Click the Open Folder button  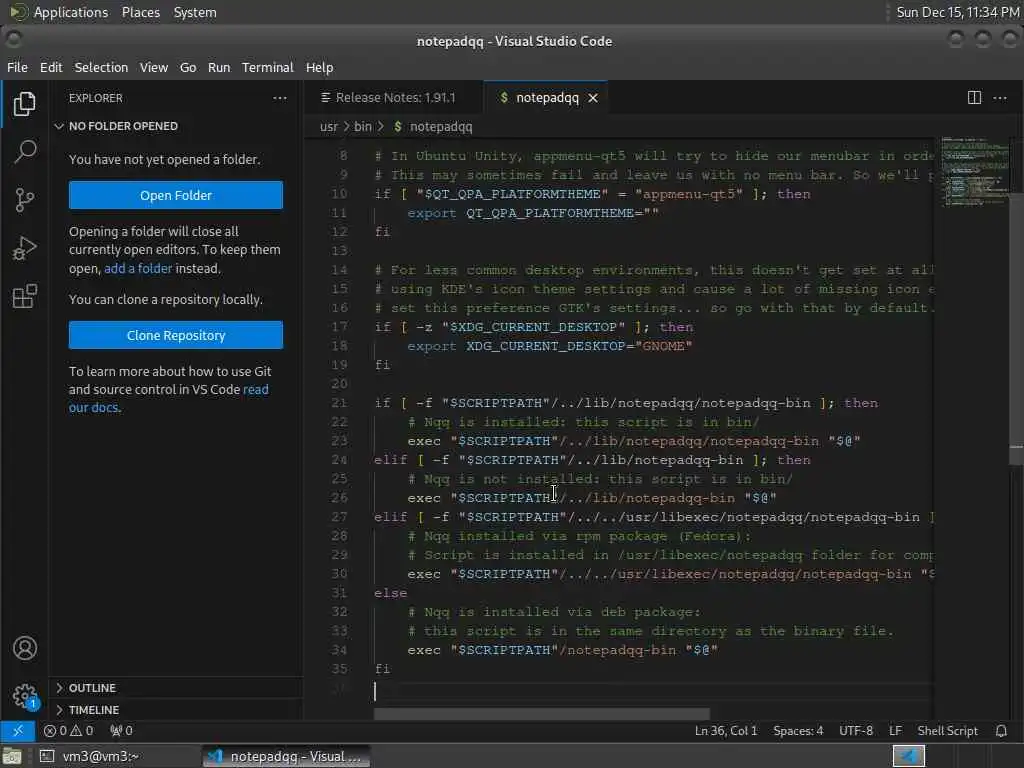(x=176, y=195)
